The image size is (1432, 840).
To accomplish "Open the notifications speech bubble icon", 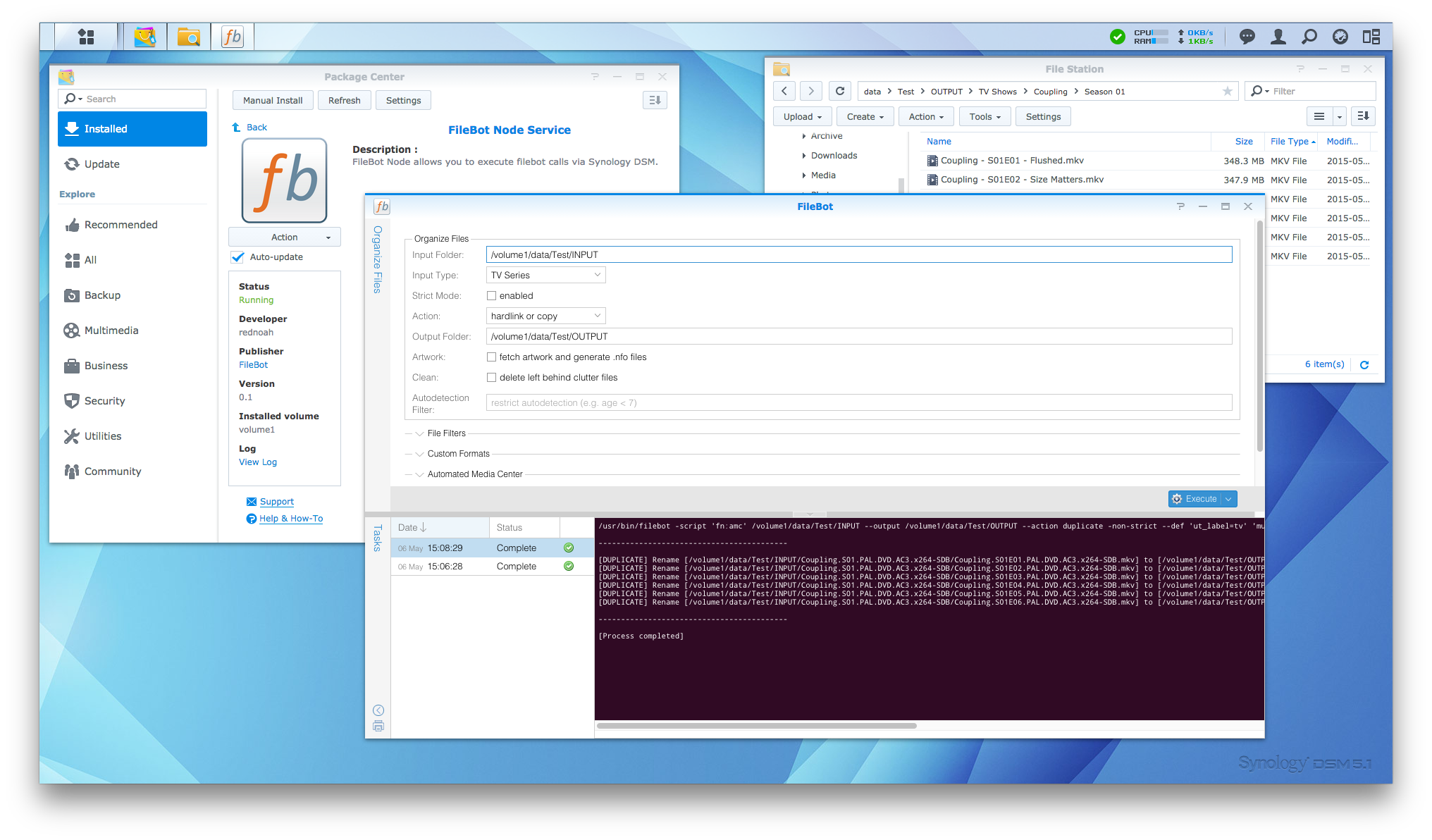I will [1247, 37].
